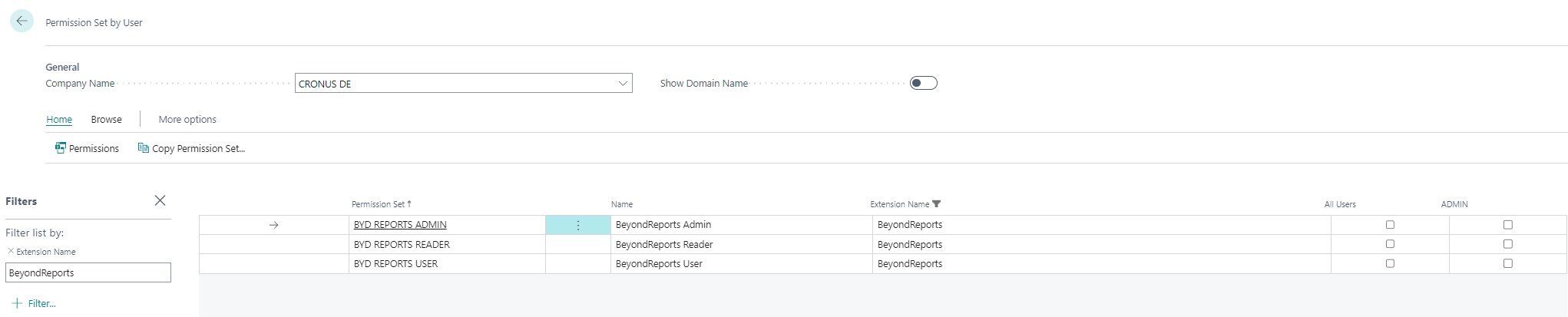Click the back arrow button

[22, 21]
